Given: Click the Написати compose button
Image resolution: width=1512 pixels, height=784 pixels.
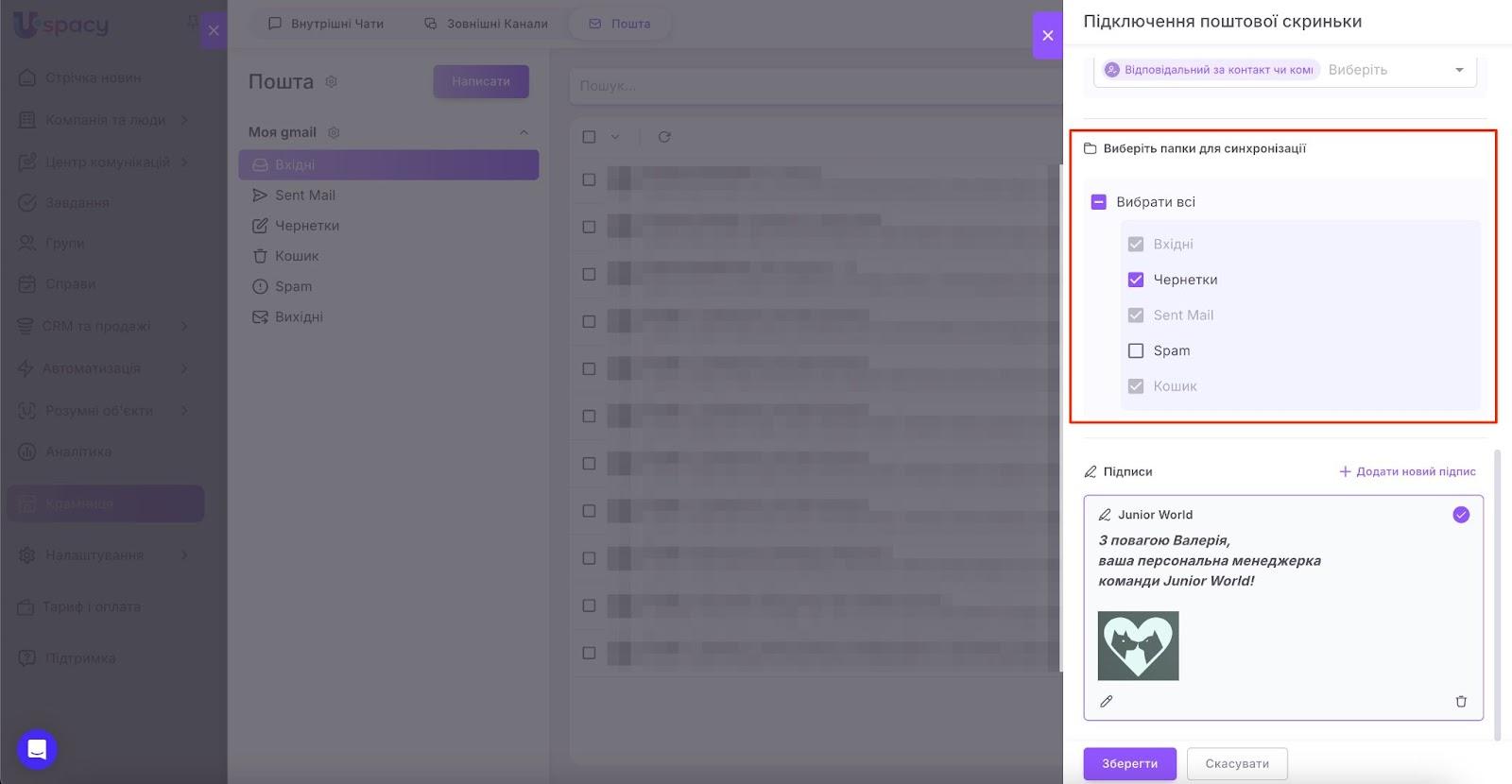Looking at the screenshot, I should (x=481, y=81).
